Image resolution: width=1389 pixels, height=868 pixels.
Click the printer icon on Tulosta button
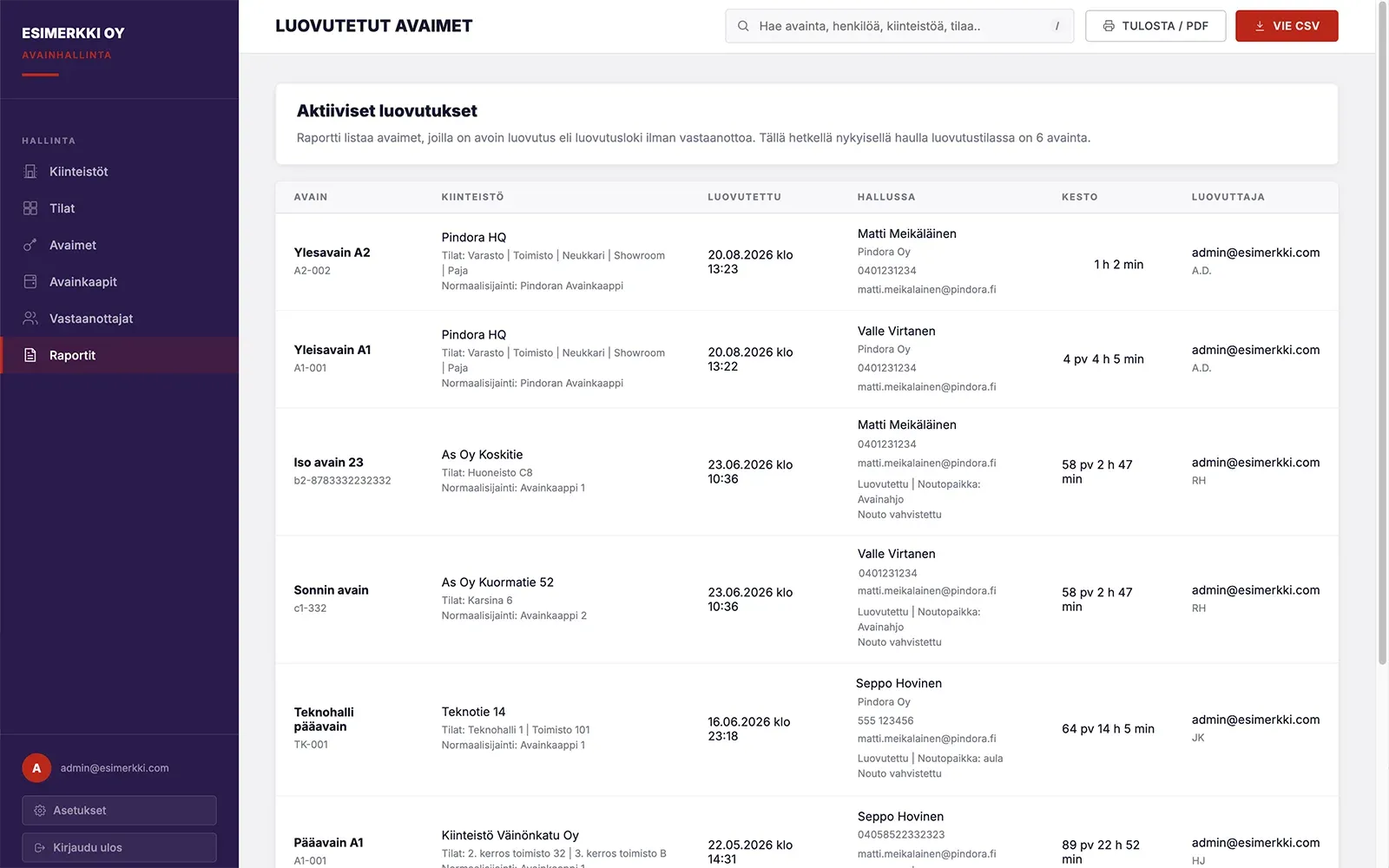coord(1109,26)
